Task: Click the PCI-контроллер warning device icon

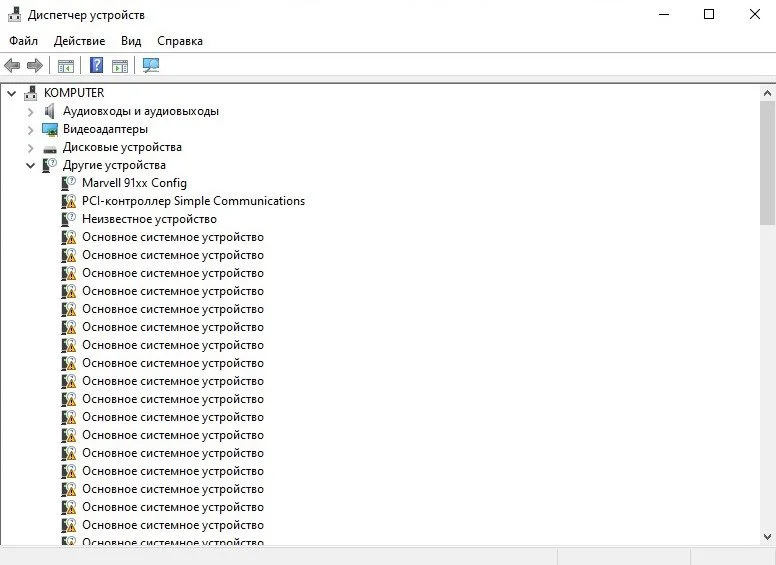Action: pyautogui.click(x=69, y=201)
